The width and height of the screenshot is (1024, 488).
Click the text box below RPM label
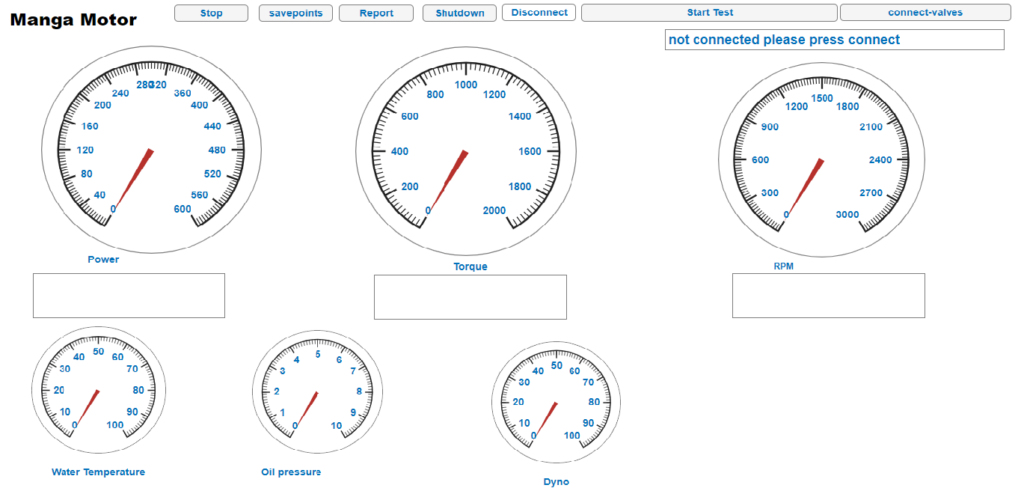(826, 296)
